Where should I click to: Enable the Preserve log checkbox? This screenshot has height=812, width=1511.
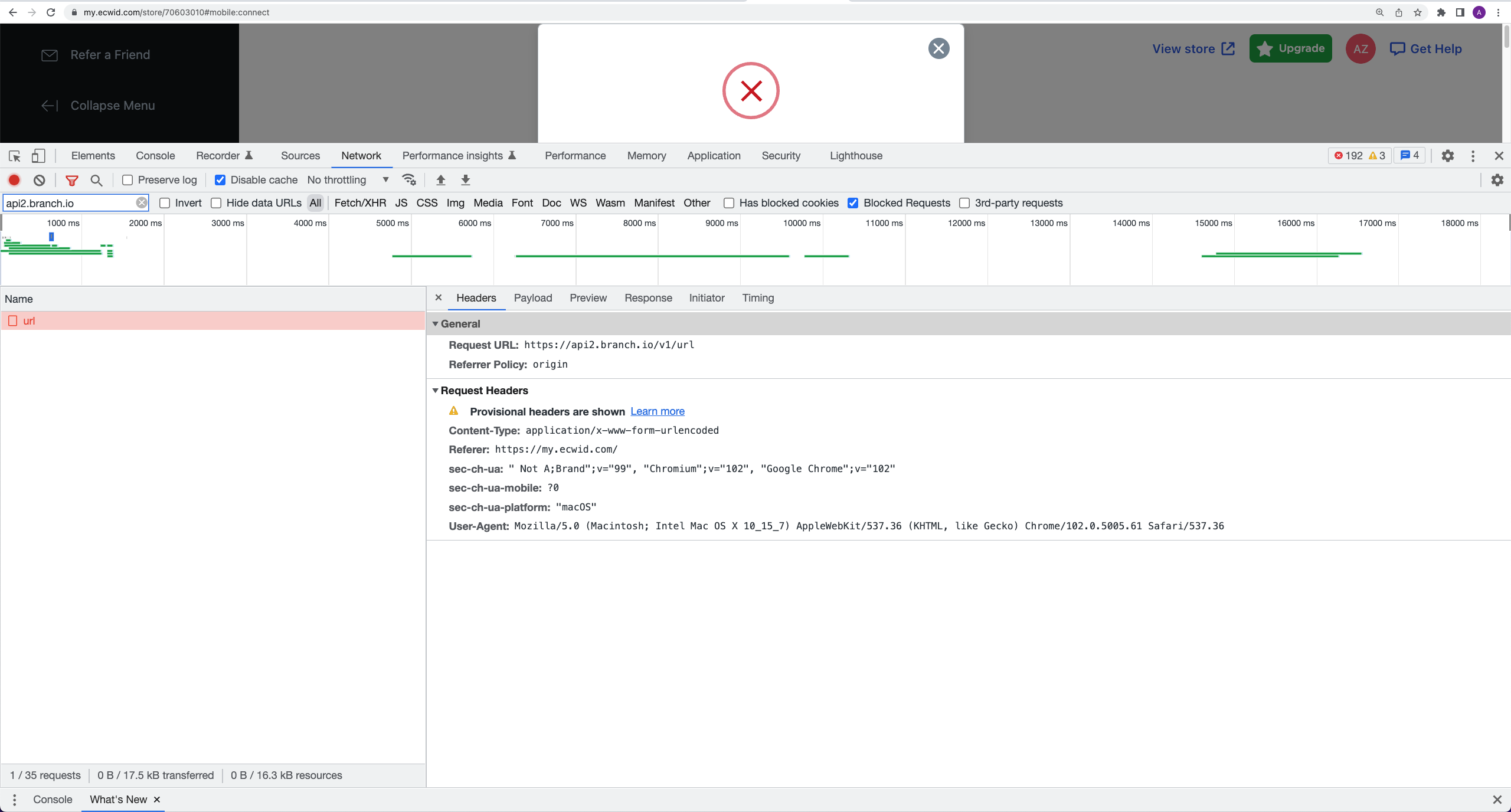(x=127, y=180)
